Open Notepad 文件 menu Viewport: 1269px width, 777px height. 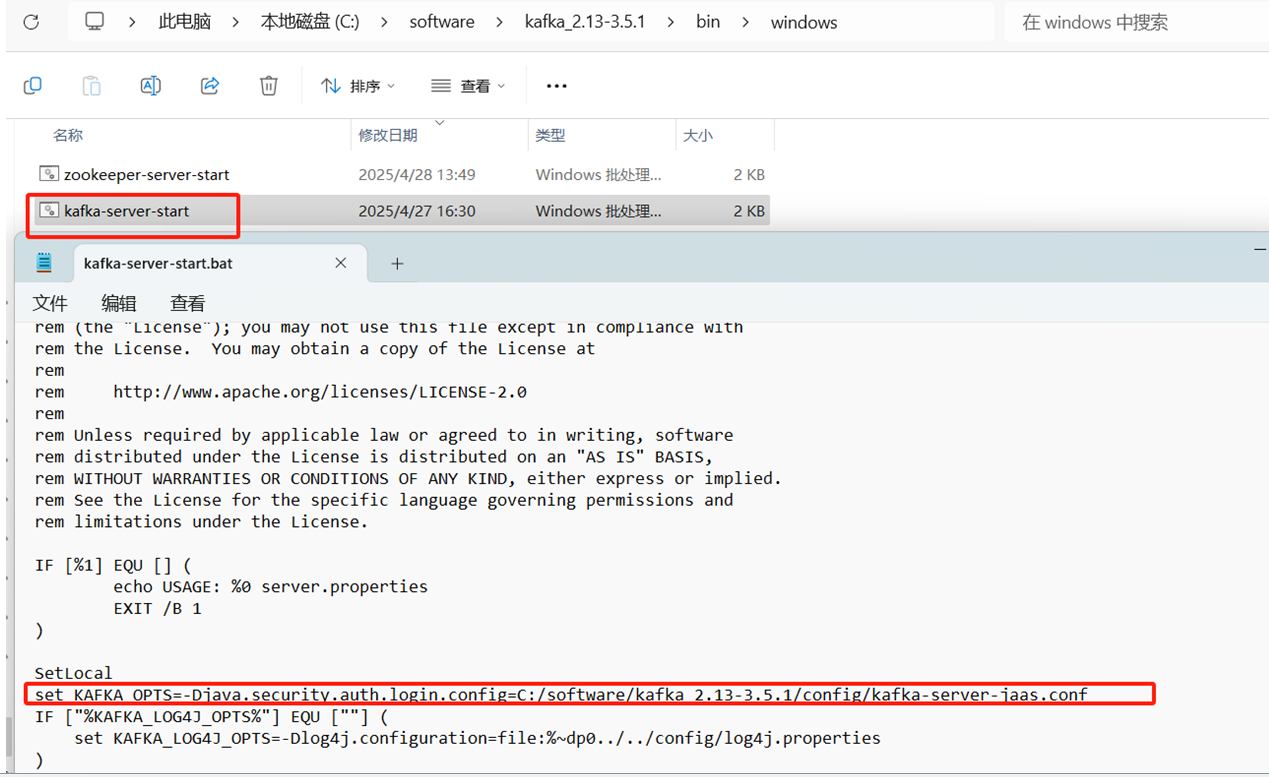click(50, 303)
